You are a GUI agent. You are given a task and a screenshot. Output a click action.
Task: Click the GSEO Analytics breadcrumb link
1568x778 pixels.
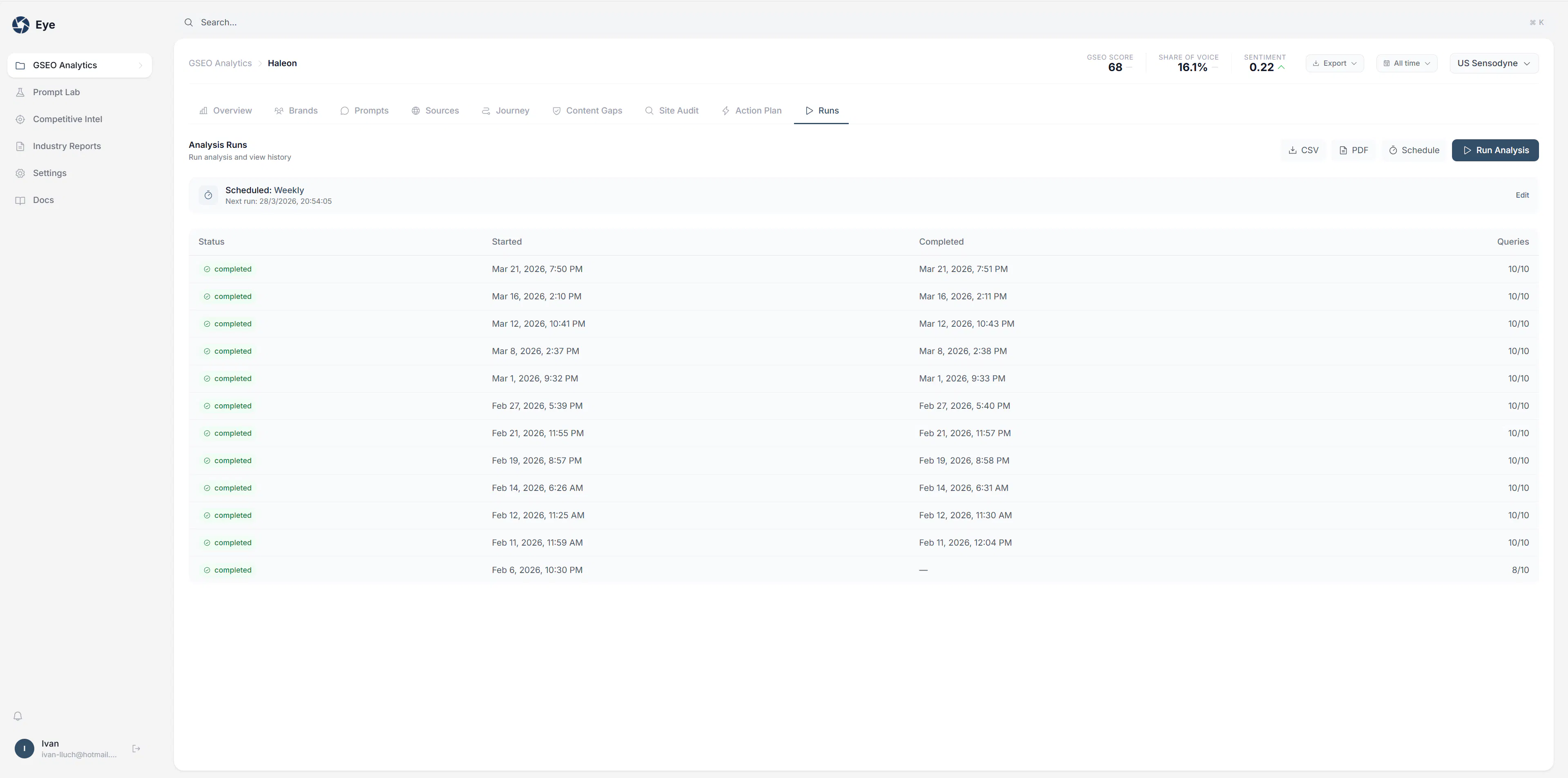(x=220, y=63)
